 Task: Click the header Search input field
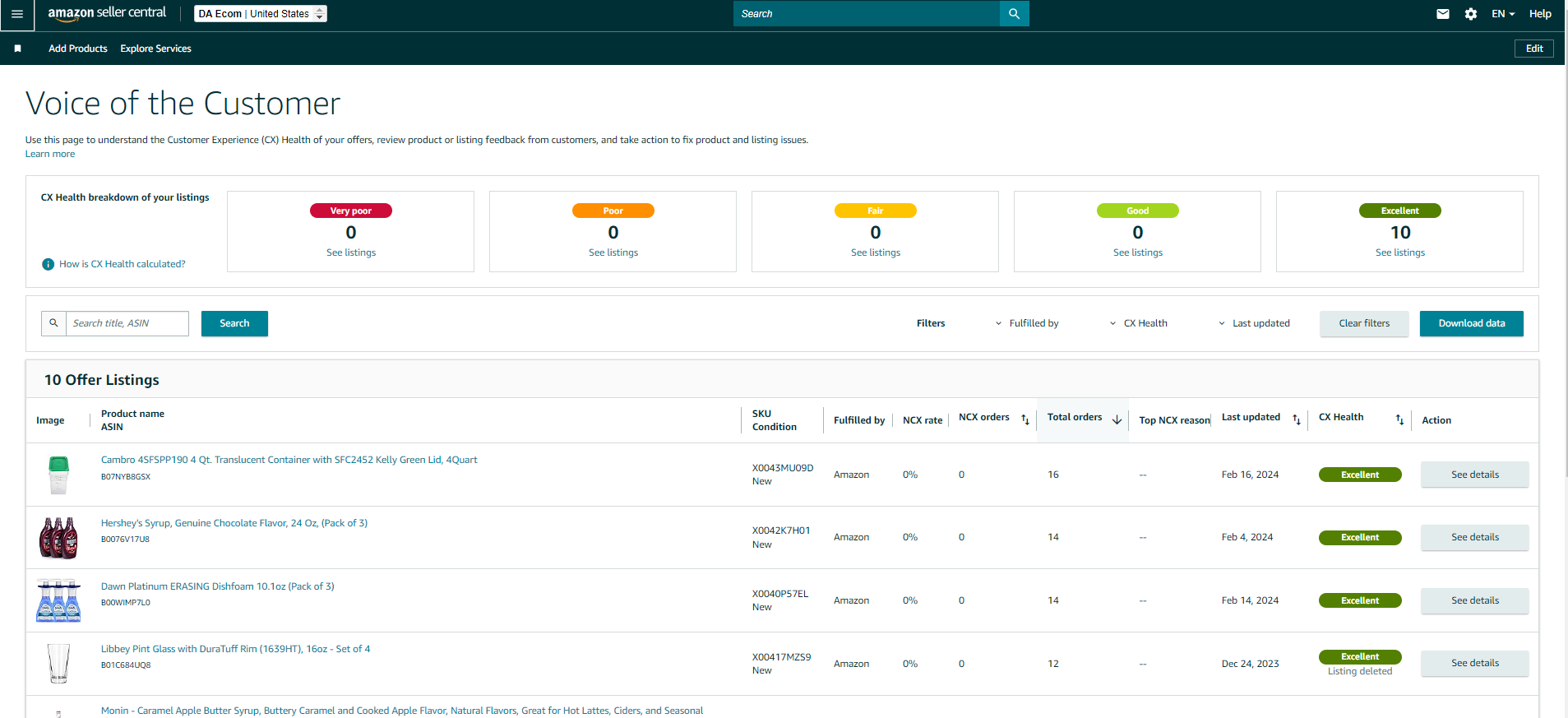pyautogui.click(x=867, y=14)
